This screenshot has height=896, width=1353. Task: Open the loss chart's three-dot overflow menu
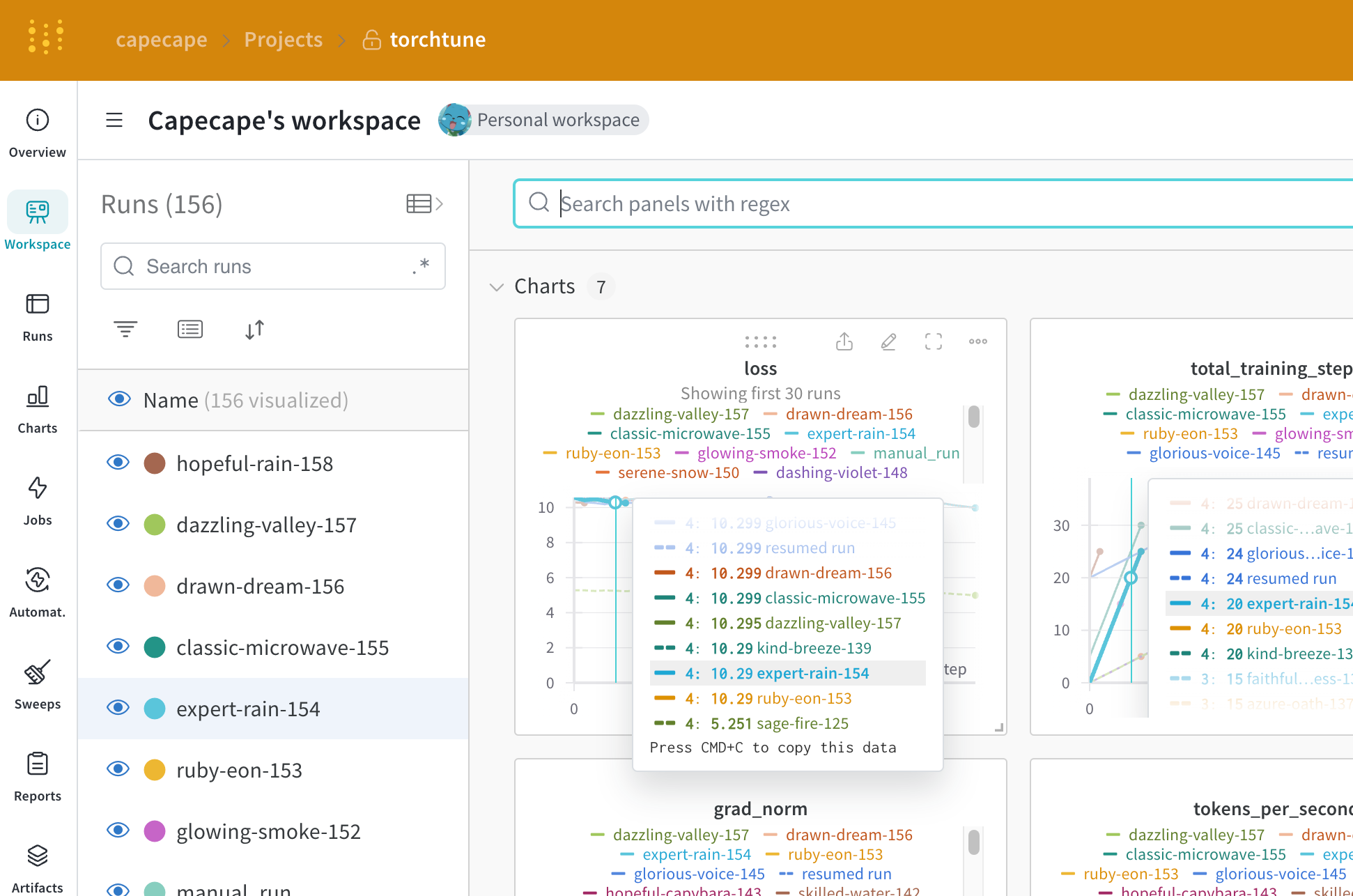pos(977,342)
